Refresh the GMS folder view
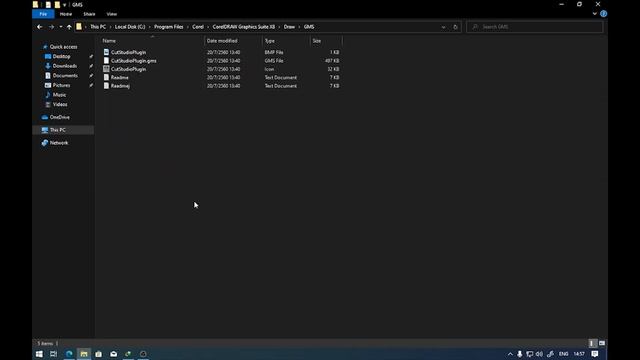 (456, 27)
